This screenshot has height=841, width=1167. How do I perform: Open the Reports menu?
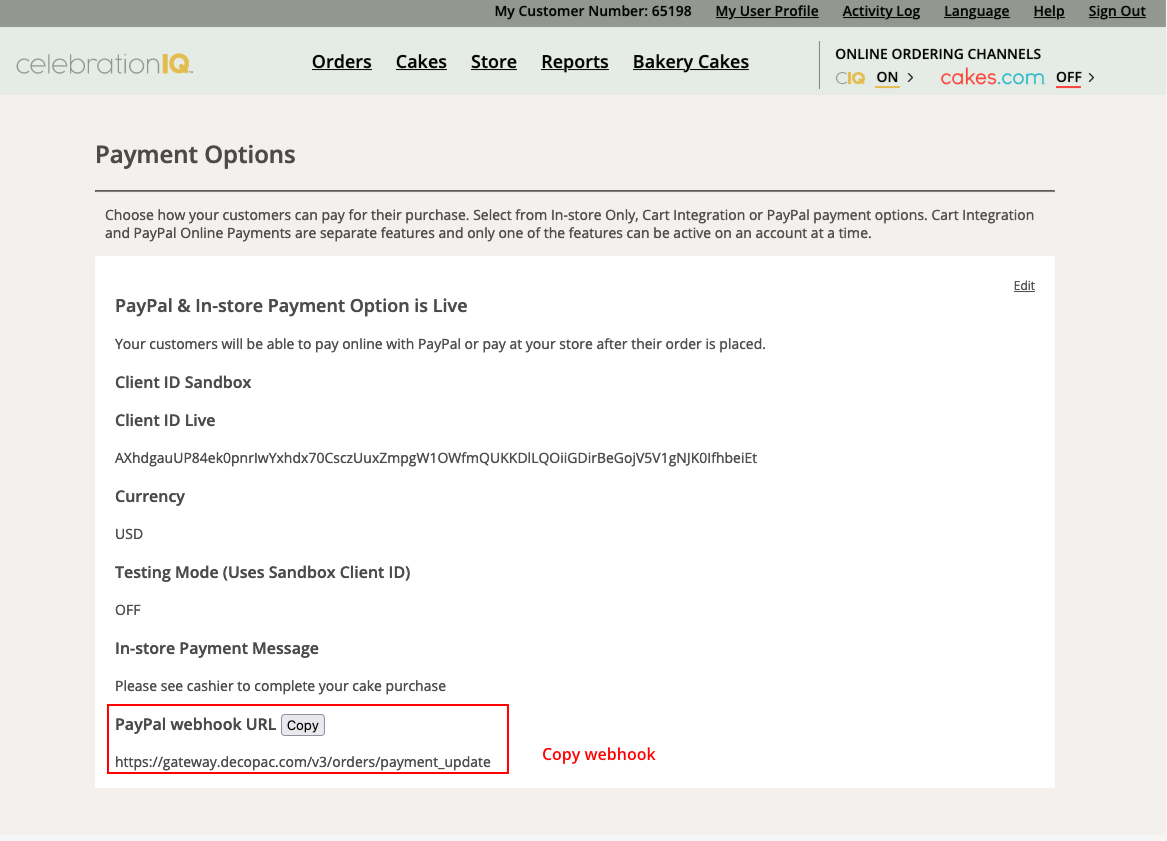[575, 62]
